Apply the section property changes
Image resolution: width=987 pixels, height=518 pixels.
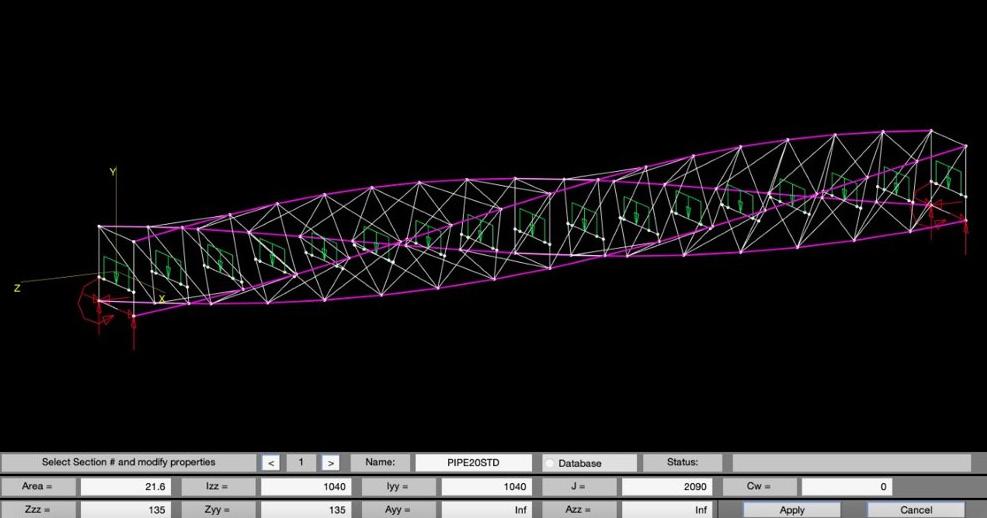(x=792, y=510)
